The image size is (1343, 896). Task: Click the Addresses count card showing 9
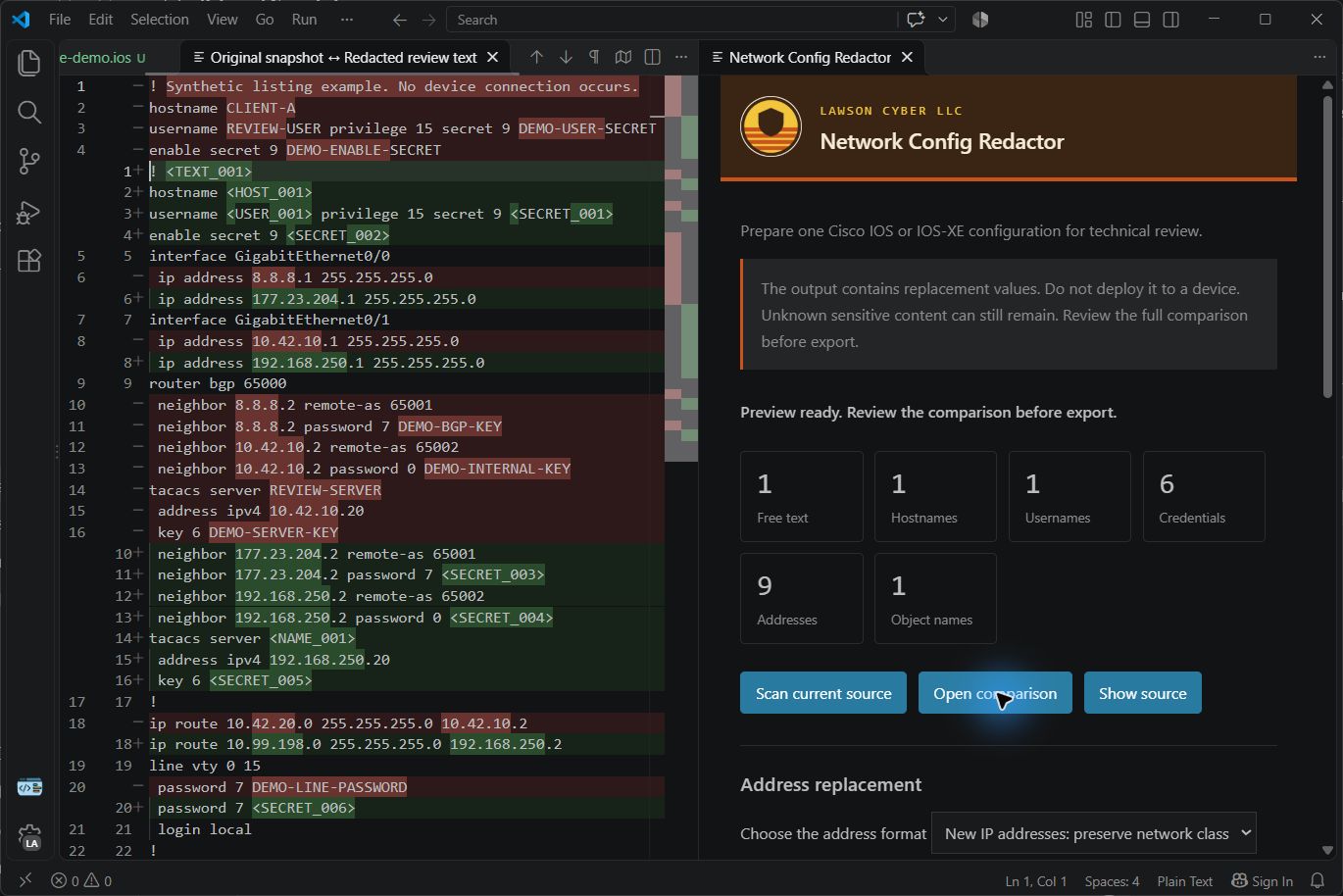coord(802,599)
